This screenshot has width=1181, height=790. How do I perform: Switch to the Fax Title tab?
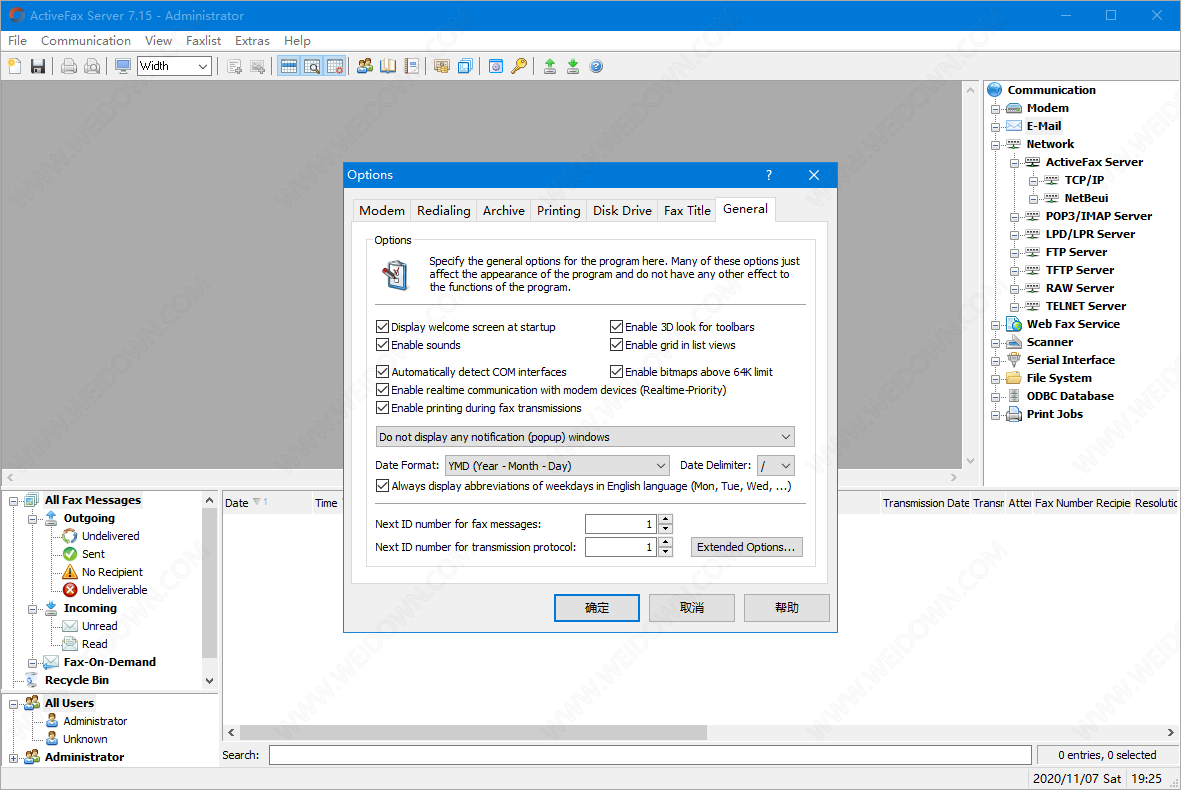(x=687, y=211)
